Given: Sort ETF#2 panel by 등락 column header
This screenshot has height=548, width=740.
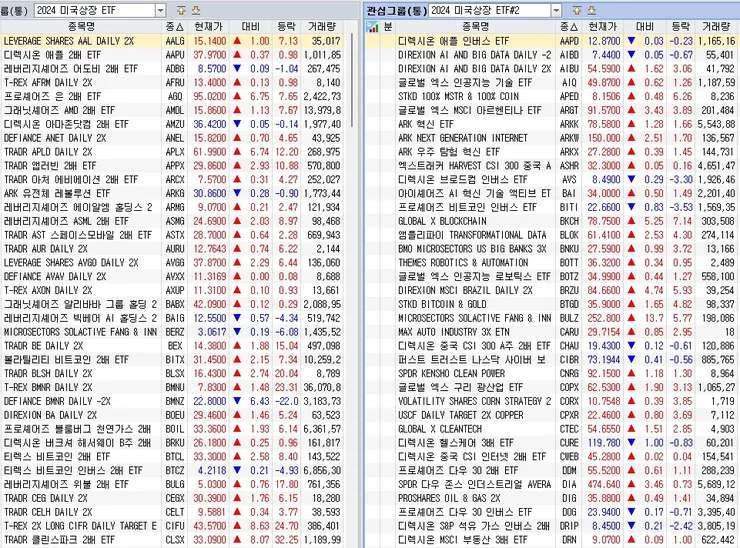Looking at the screenshot, I should pyautogui.click(x=680, y=27).
